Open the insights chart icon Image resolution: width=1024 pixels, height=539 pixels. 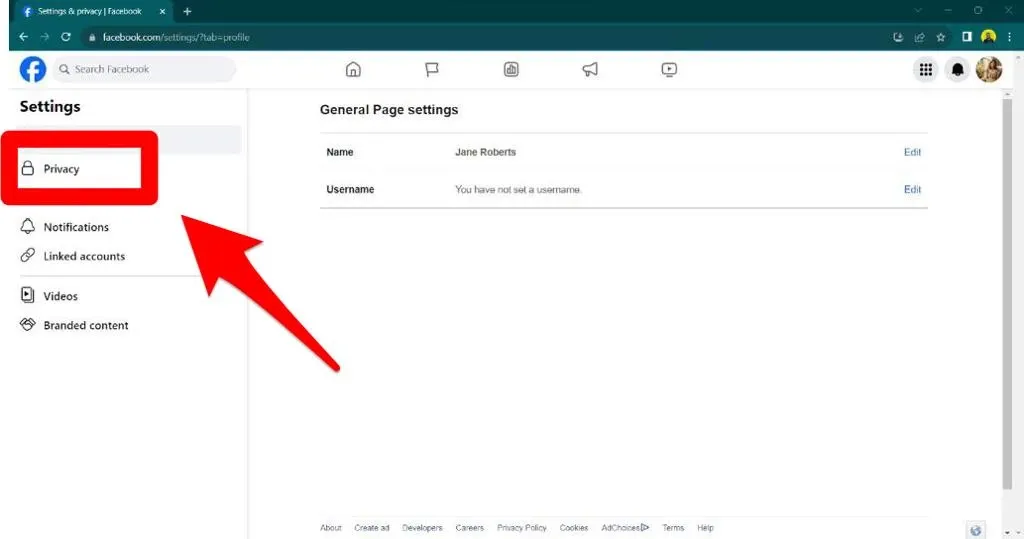[511, 70]
